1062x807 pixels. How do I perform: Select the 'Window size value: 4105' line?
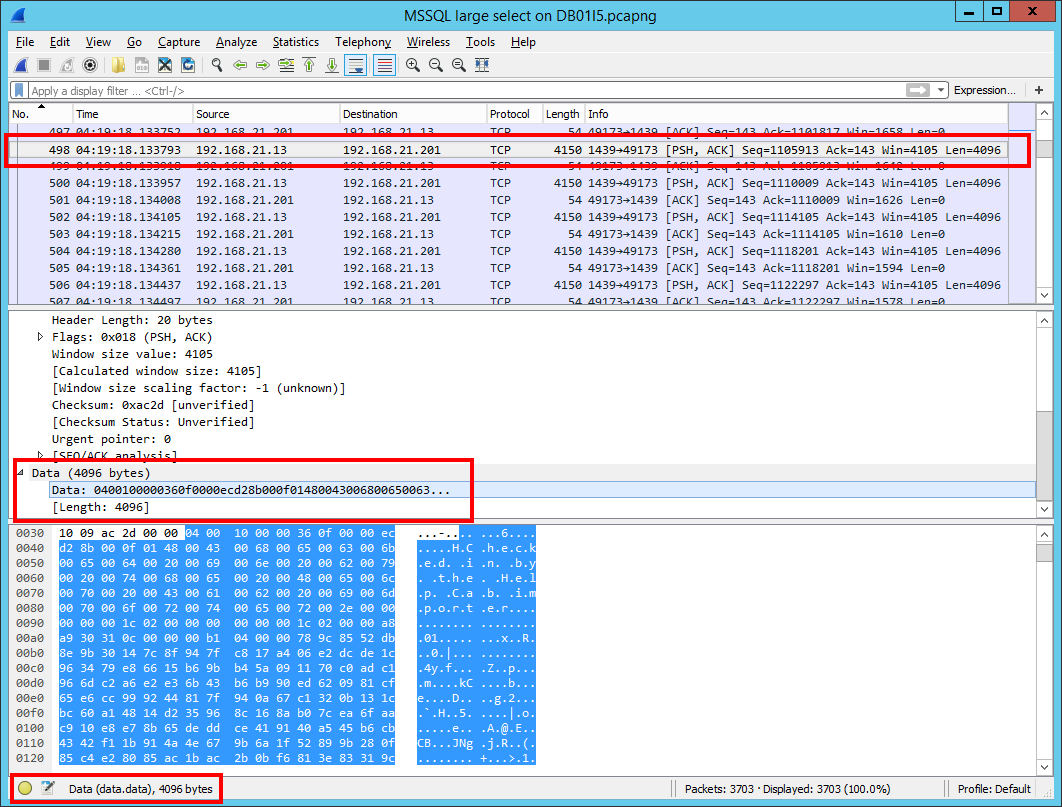[132, 354]
